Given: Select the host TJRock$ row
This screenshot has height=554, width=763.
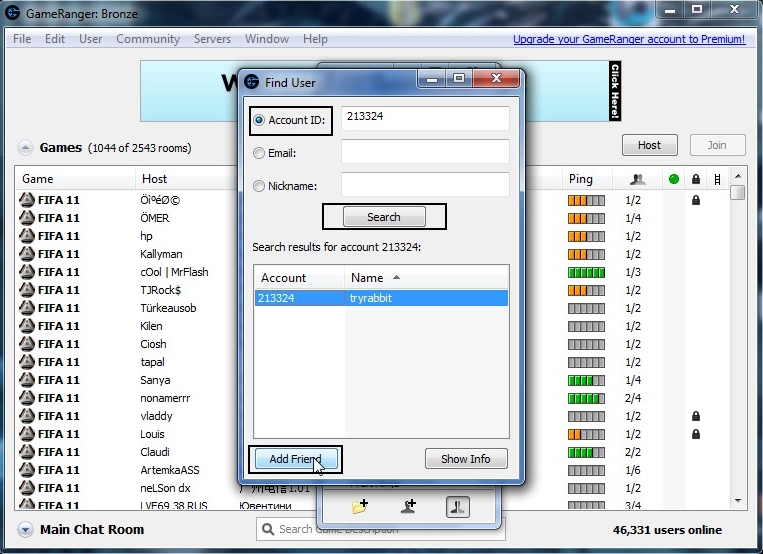Looking at the screenshot, I should [161, 290].
